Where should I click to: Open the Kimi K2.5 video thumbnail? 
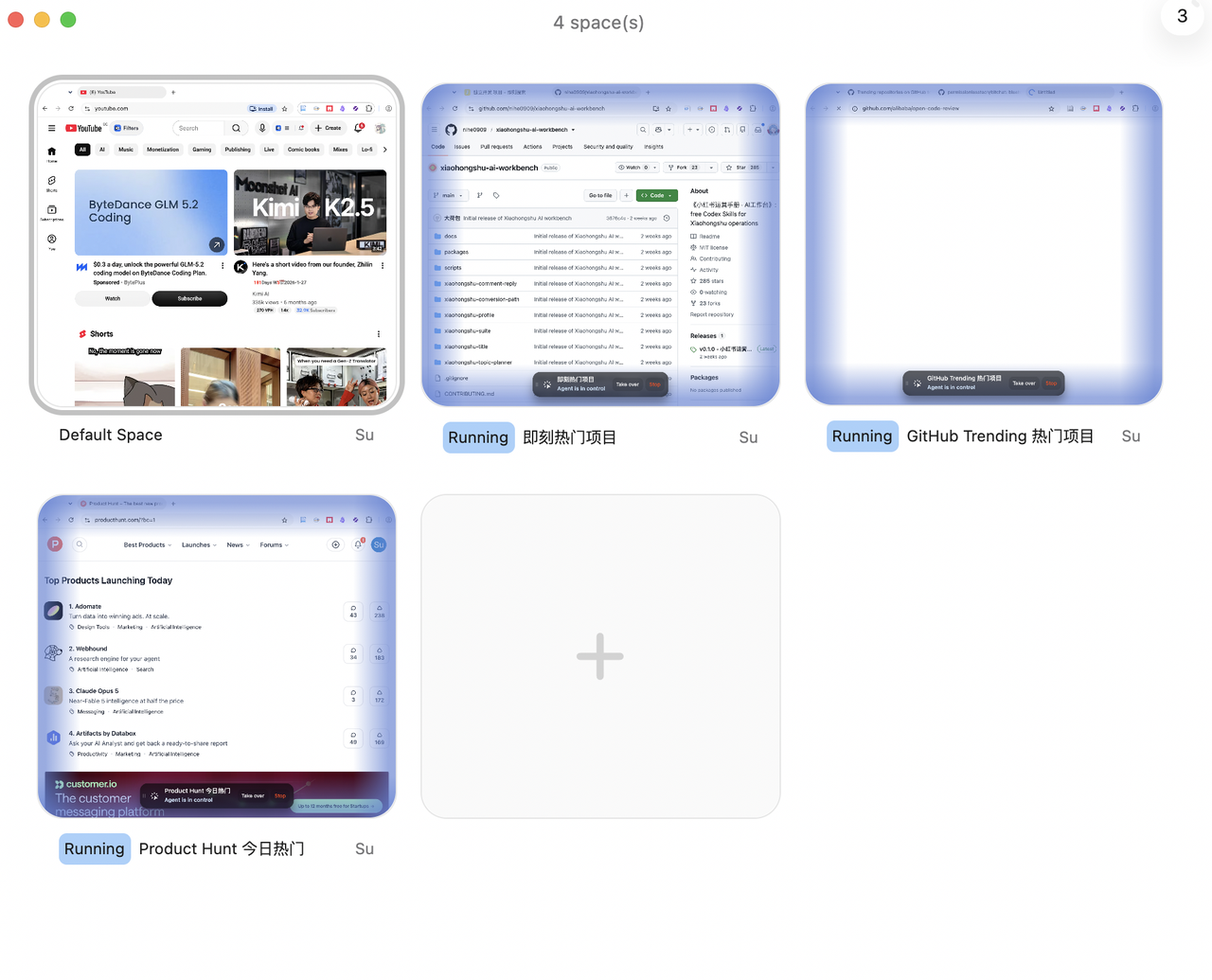(x=311, y=212)
